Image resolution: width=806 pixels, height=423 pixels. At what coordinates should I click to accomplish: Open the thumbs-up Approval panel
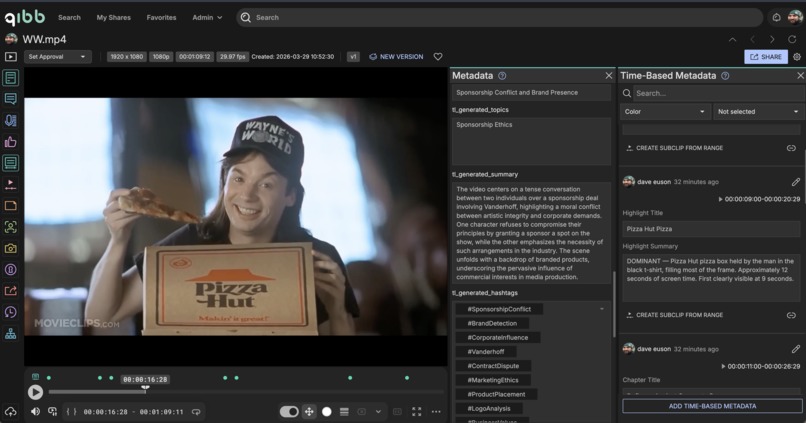coord(10,142)
